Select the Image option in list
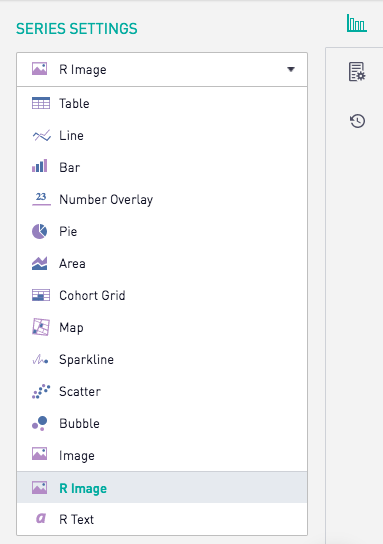This screenshot has height=544, width=383. (162, 455)
